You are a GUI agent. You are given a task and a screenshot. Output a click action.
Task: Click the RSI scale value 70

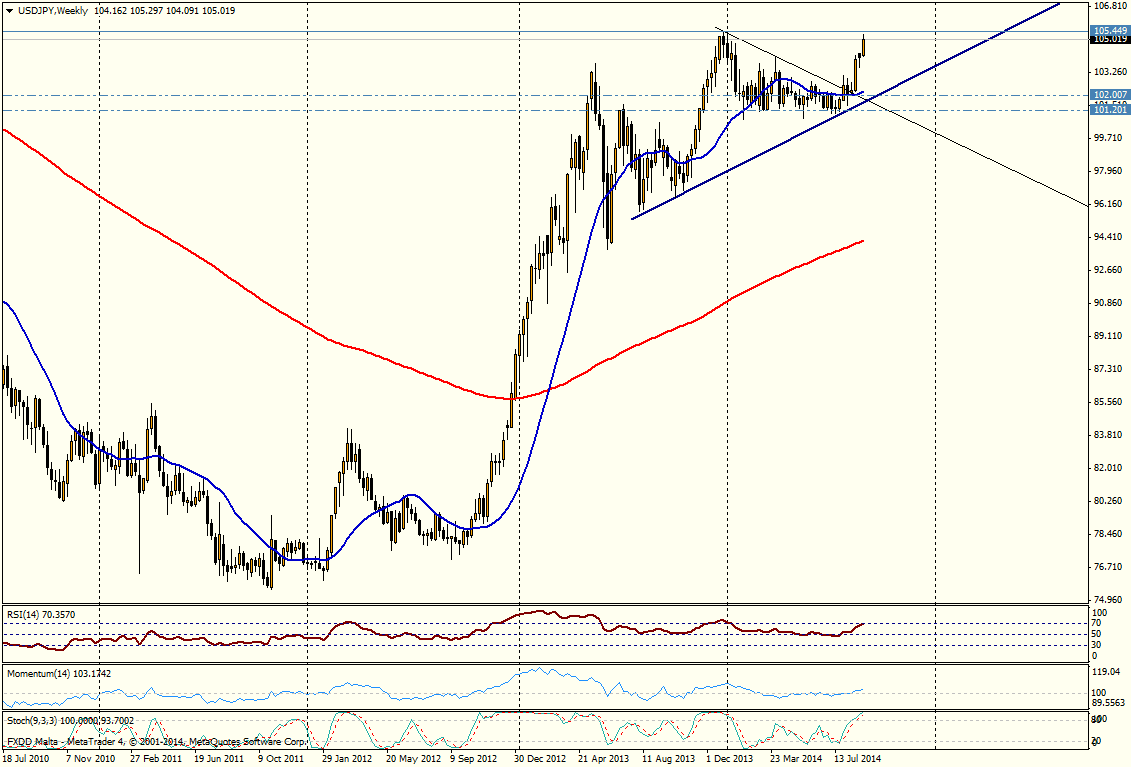coord(1095,622)
